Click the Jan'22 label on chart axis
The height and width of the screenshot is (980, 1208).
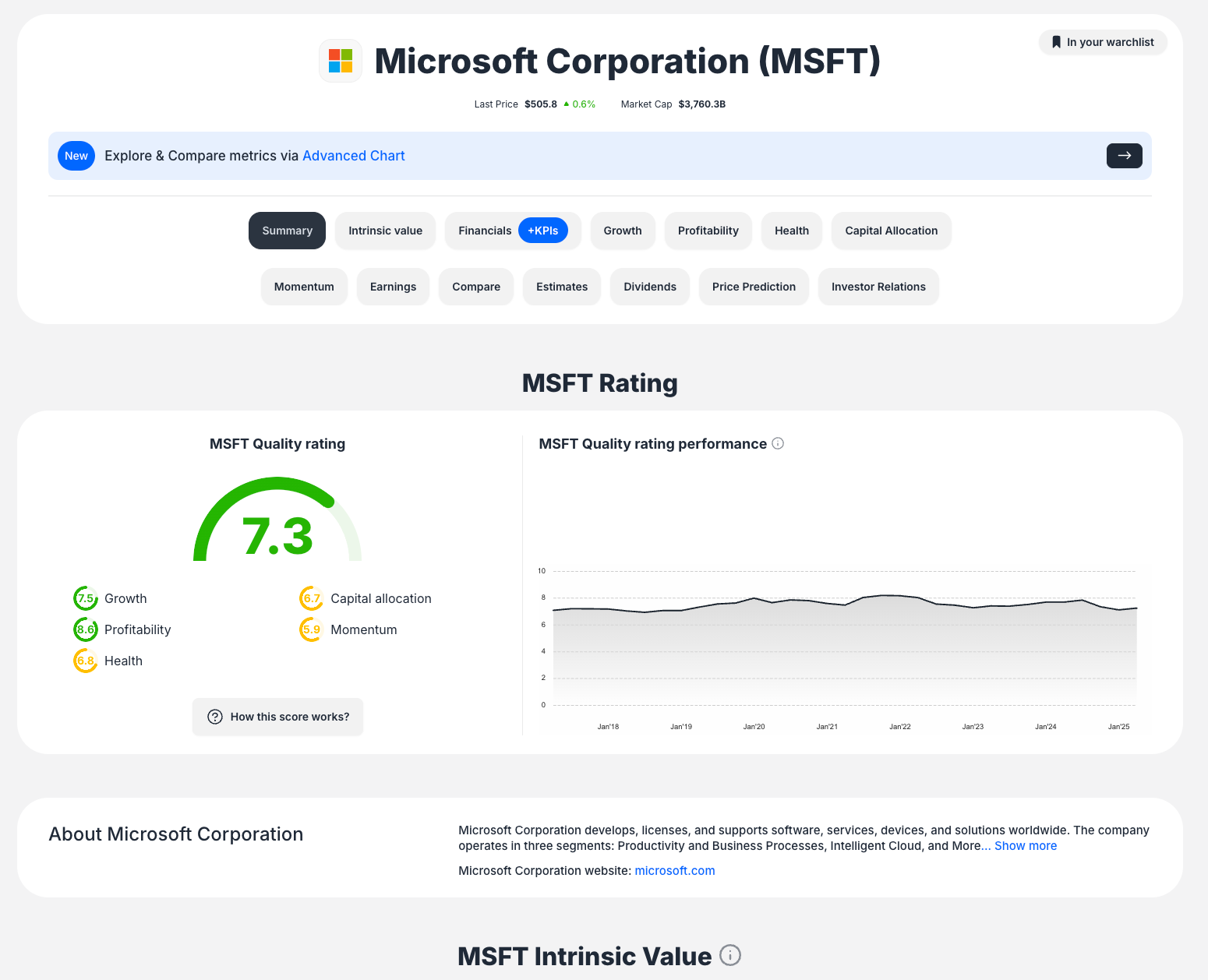click(x=900, y=727)
